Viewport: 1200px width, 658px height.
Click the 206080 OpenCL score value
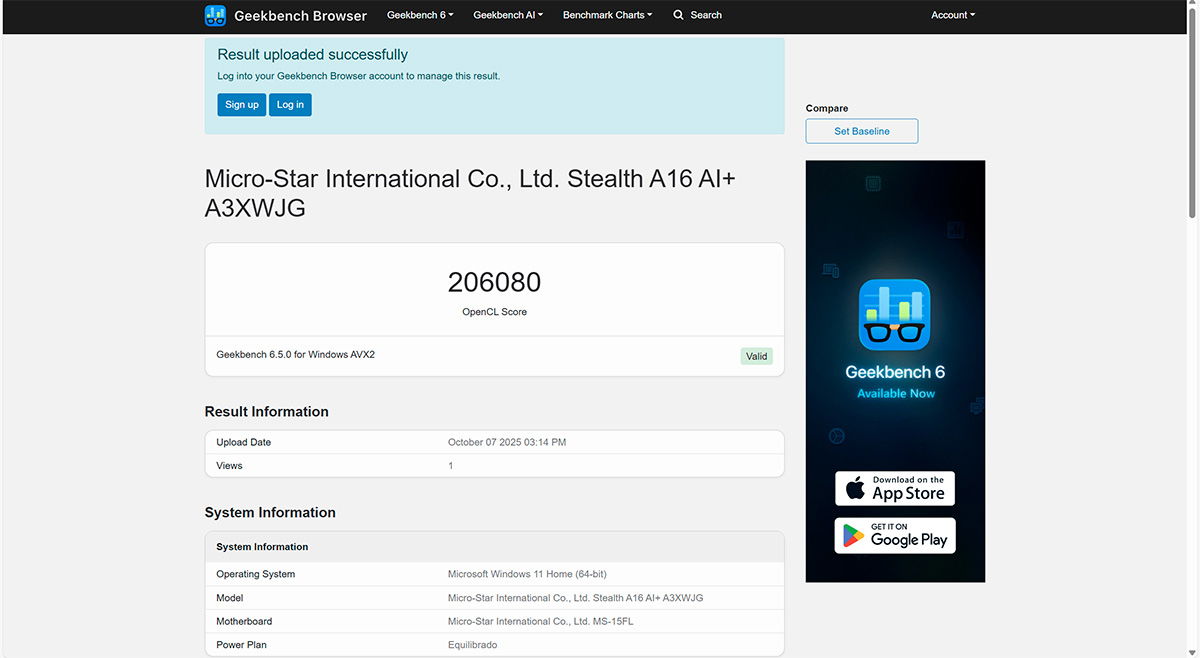click(x=494, y=282)
